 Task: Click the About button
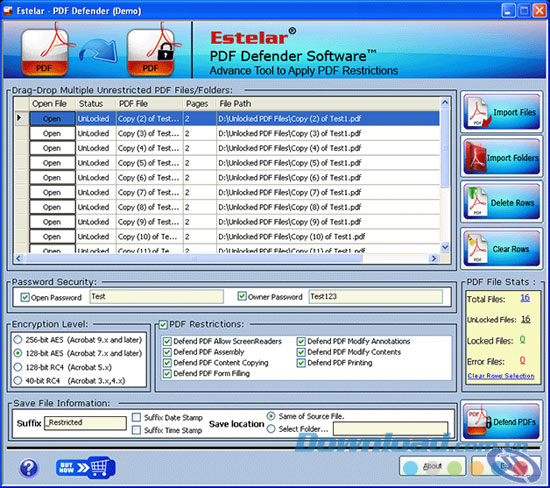(x=432, y=466)
